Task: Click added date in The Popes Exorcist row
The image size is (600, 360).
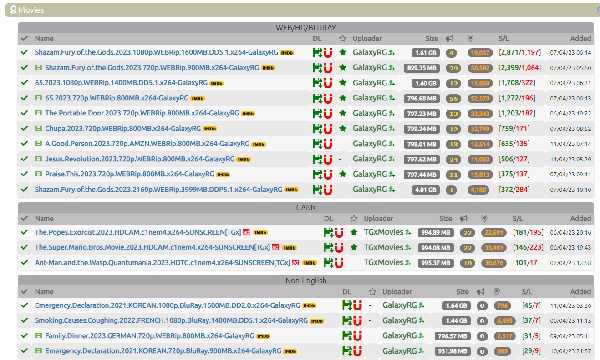Action: (570, 232)
